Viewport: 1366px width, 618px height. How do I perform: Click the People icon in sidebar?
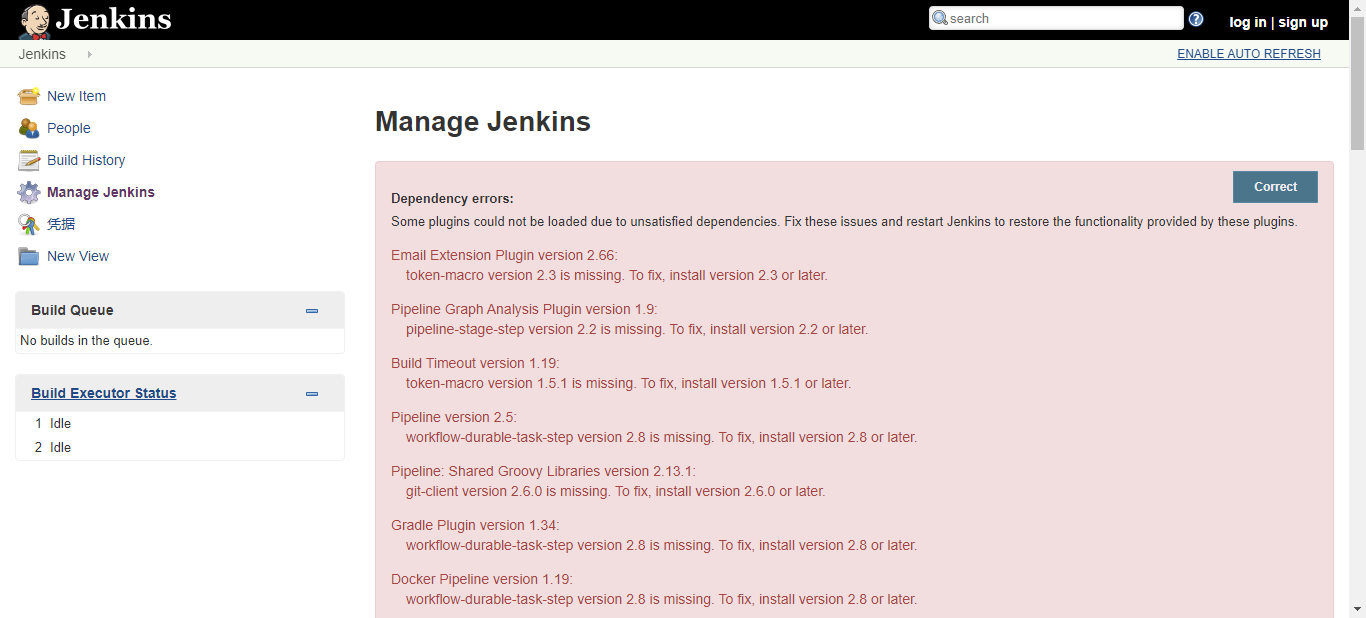click(29, 128)
